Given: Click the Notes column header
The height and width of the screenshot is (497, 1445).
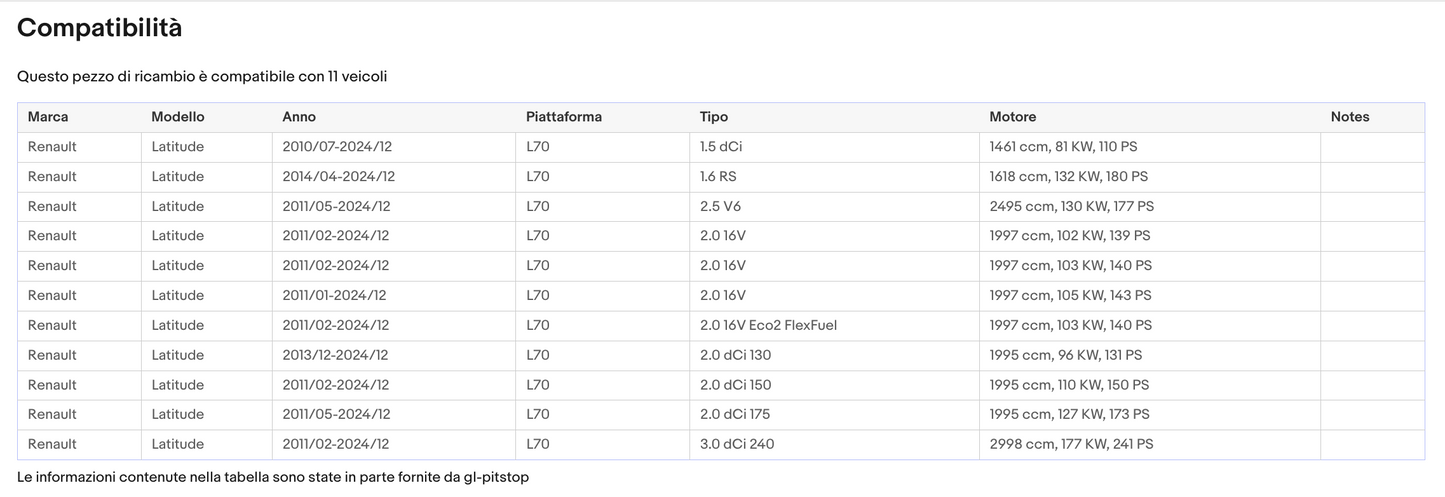Looking at the screenshot, I should point(1349,117).
